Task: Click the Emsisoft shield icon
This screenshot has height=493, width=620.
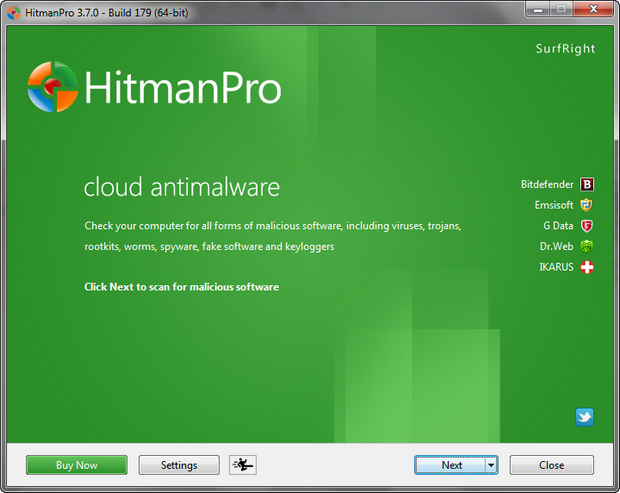Action: point(586,205)
